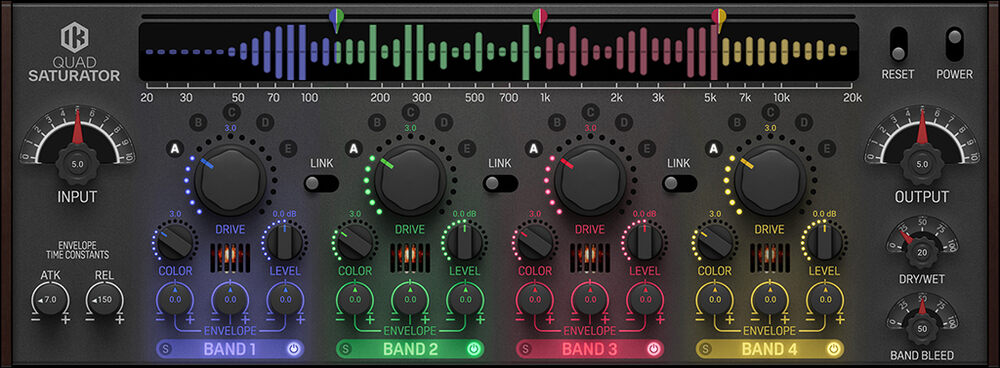Toggle LINK between Band 3 and Band 4
This screenshot has height=368, width=1000.
[x=679, y=184]
